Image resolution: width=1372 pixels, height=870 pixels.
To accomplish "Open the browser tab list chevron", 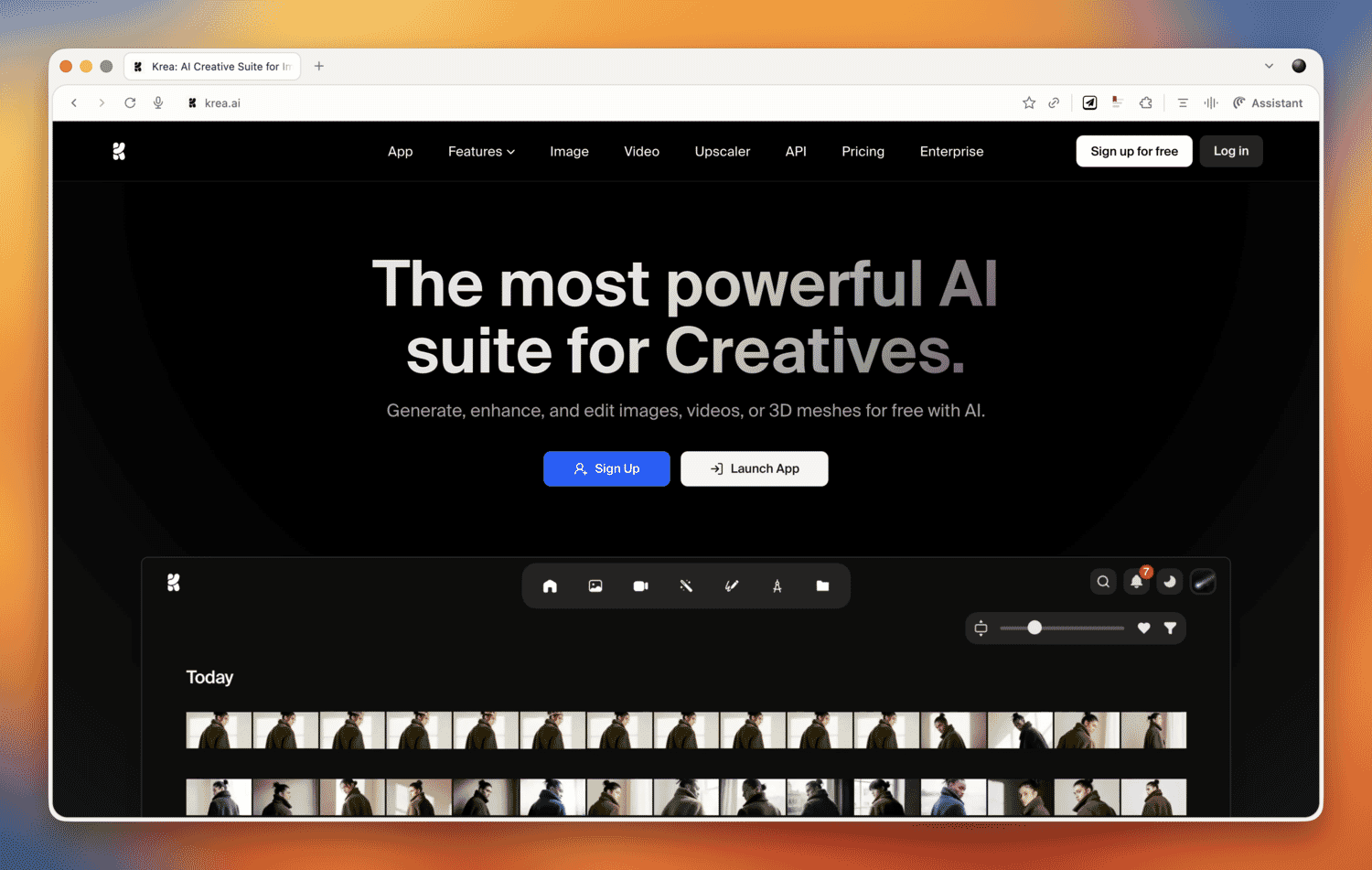I will coord(1270,66).
